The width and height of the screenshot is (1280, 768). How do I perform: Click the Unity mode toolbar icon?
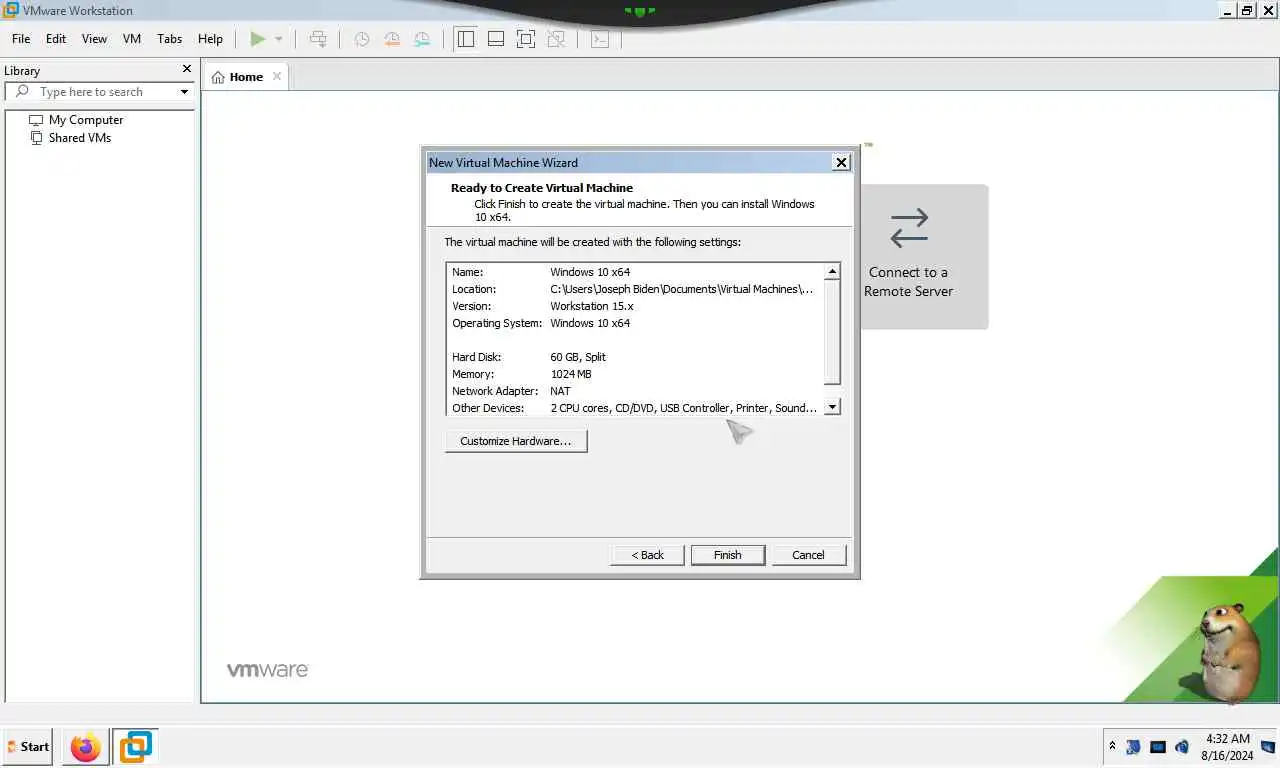556,39
